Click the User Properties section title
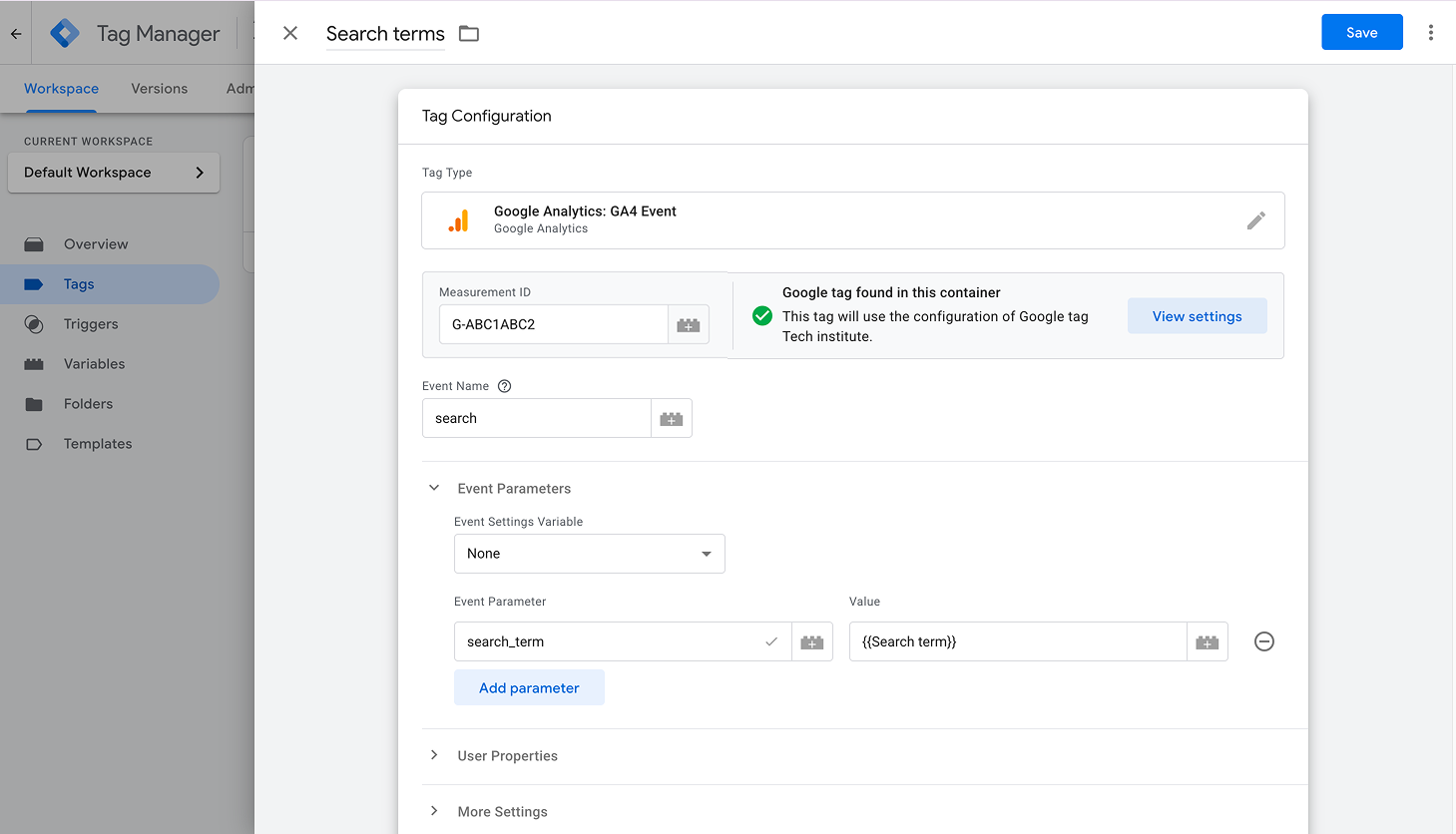 pos(508,755)
